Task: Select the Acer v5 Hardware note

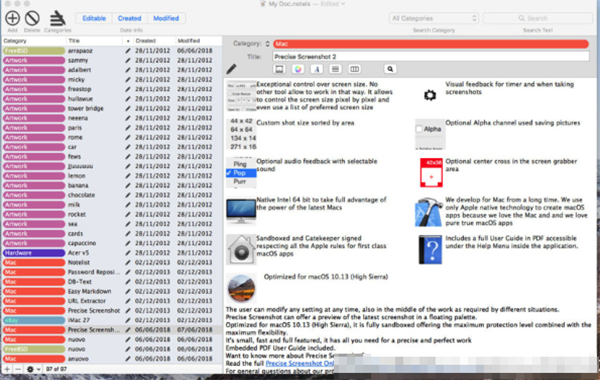Action: (112, 253)
